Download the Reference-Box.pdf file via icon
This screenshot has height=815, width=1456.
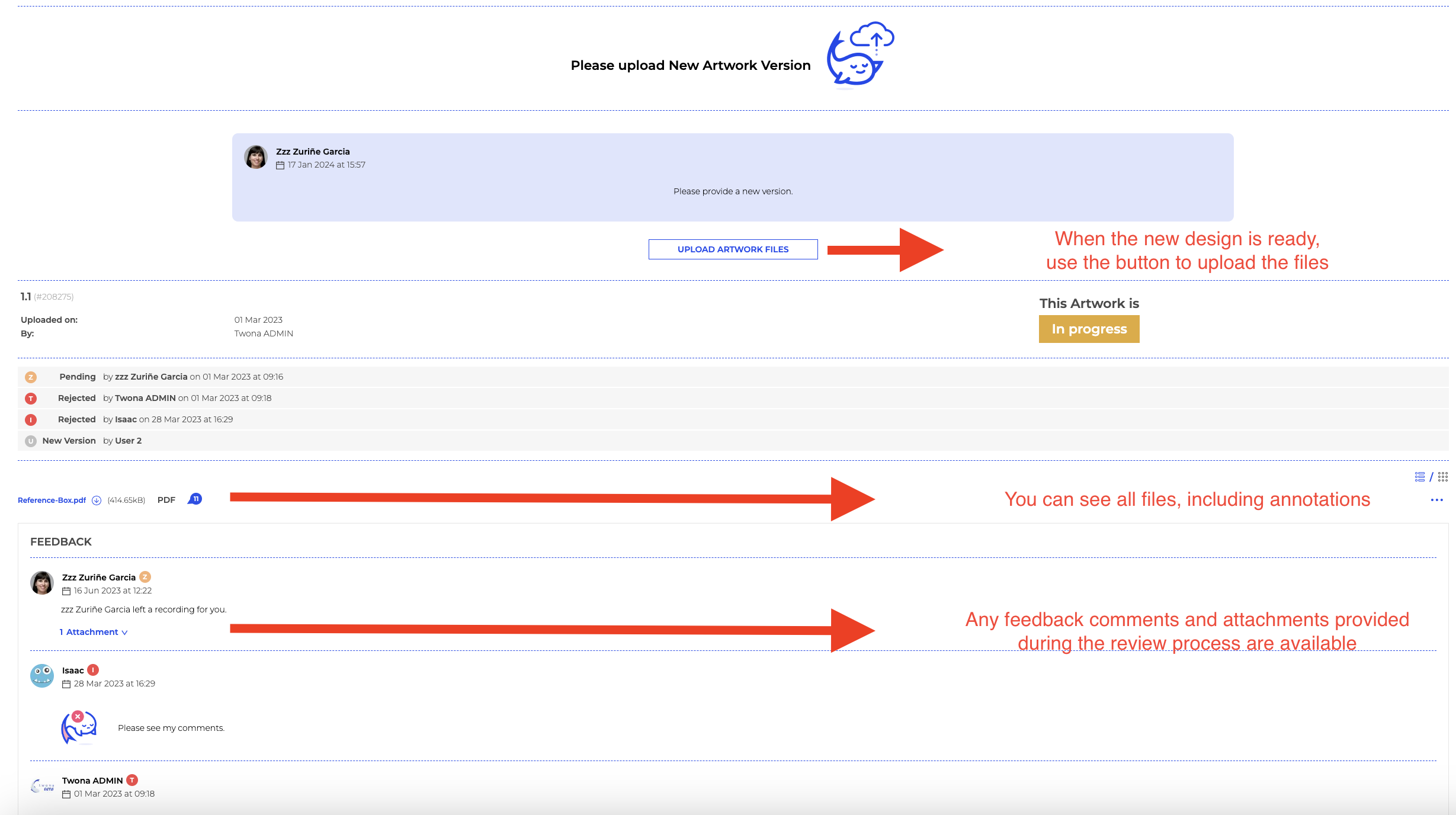[97, 500]
